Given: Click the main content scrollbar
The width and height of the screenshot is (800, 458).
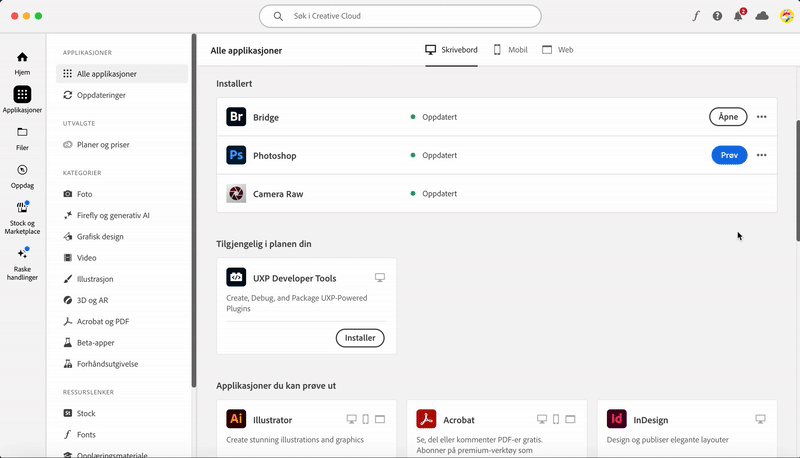Looking at the screenshot, I should (x=797, y=181).
